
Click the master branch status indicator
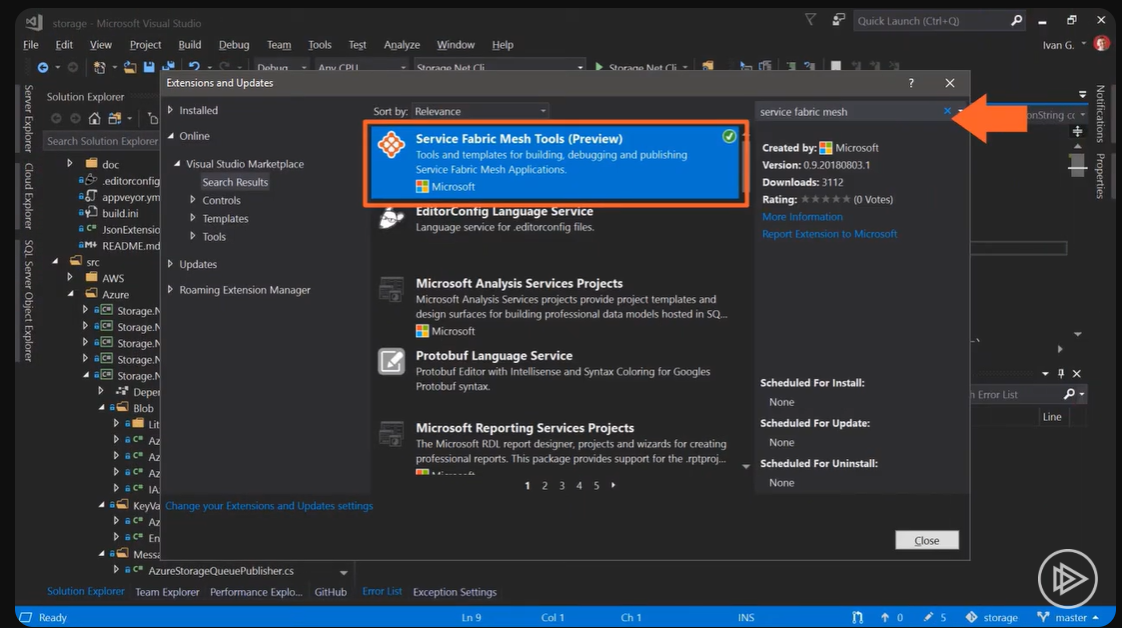tap(1067, 617)
